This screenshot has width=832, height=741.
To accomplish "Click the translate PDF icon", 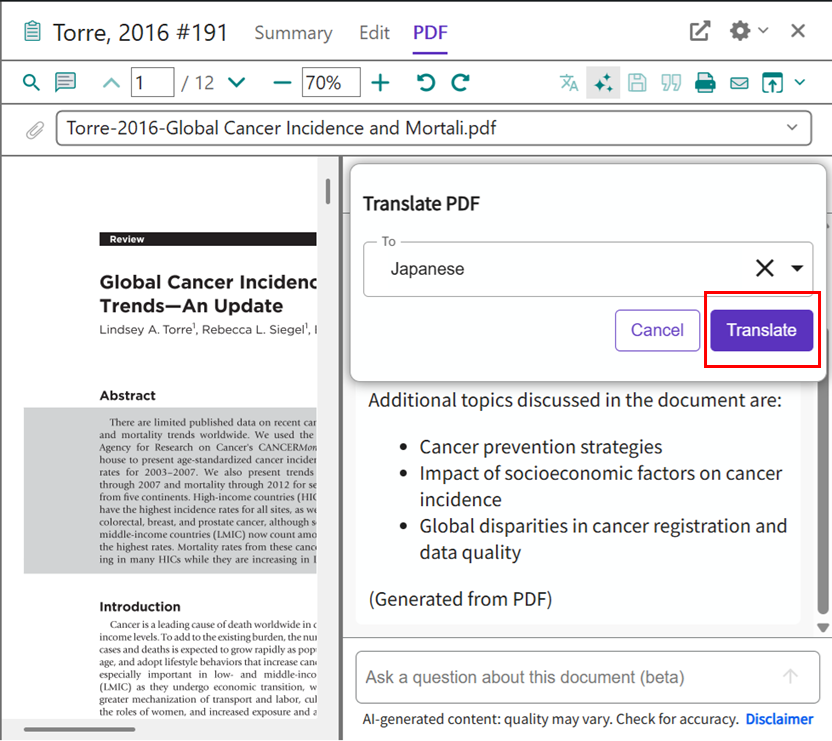I will click(569, 83).
